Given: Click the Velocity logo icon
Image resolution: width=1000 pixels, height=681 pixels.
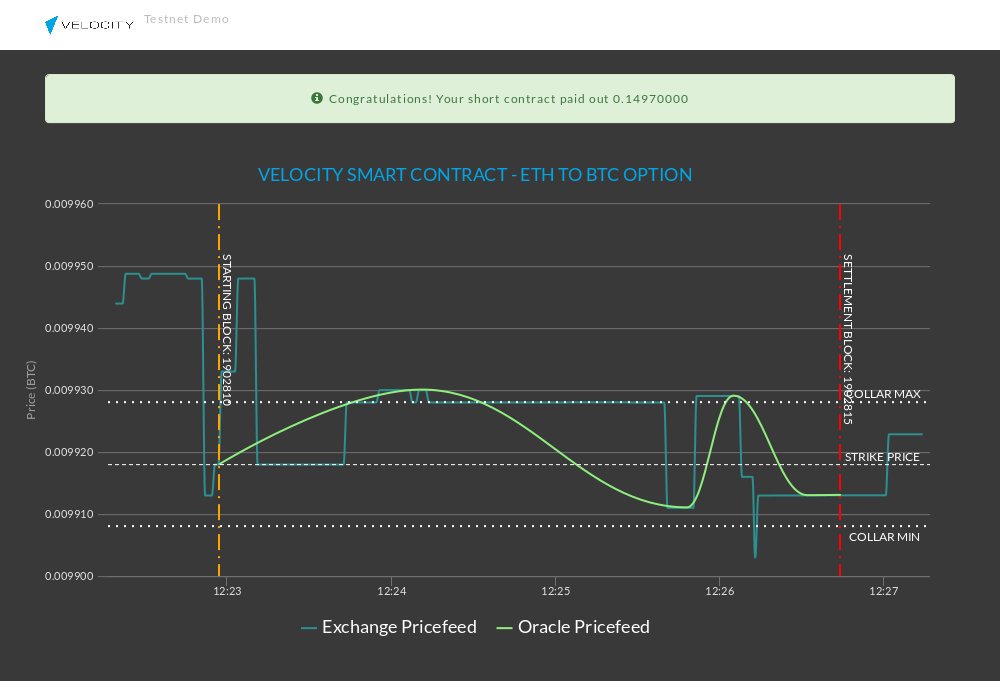Looking at the screenshot, I should click(x=52, y=25).
